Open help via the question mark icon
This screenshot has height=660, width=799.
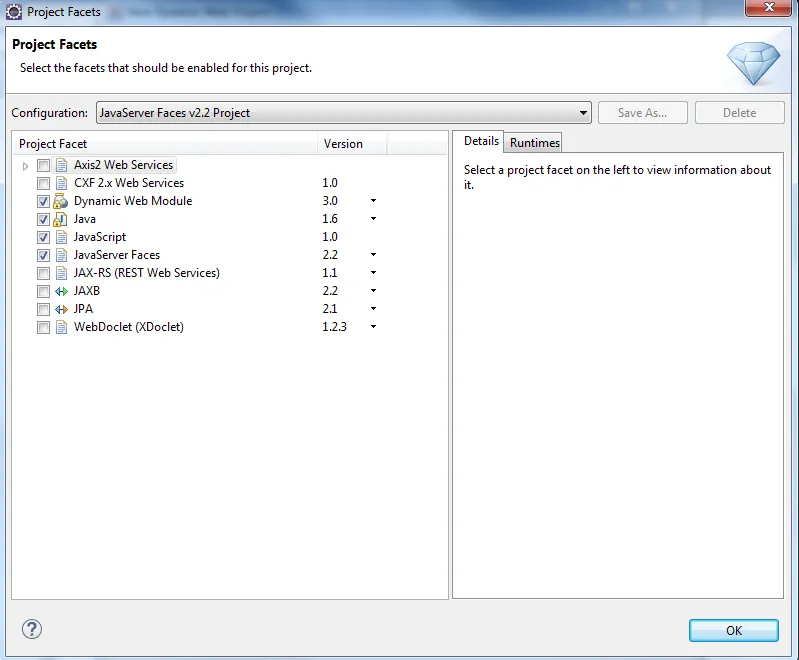click(x=32, y=629)
